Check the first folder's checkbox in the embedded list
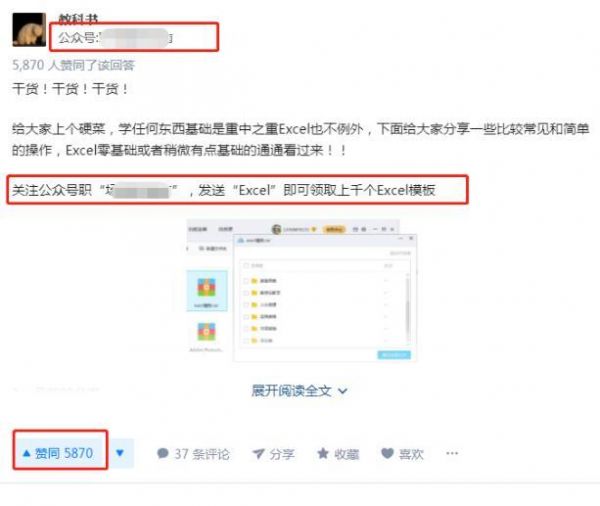This screenshot has width=600, height=506. point(246,281)
